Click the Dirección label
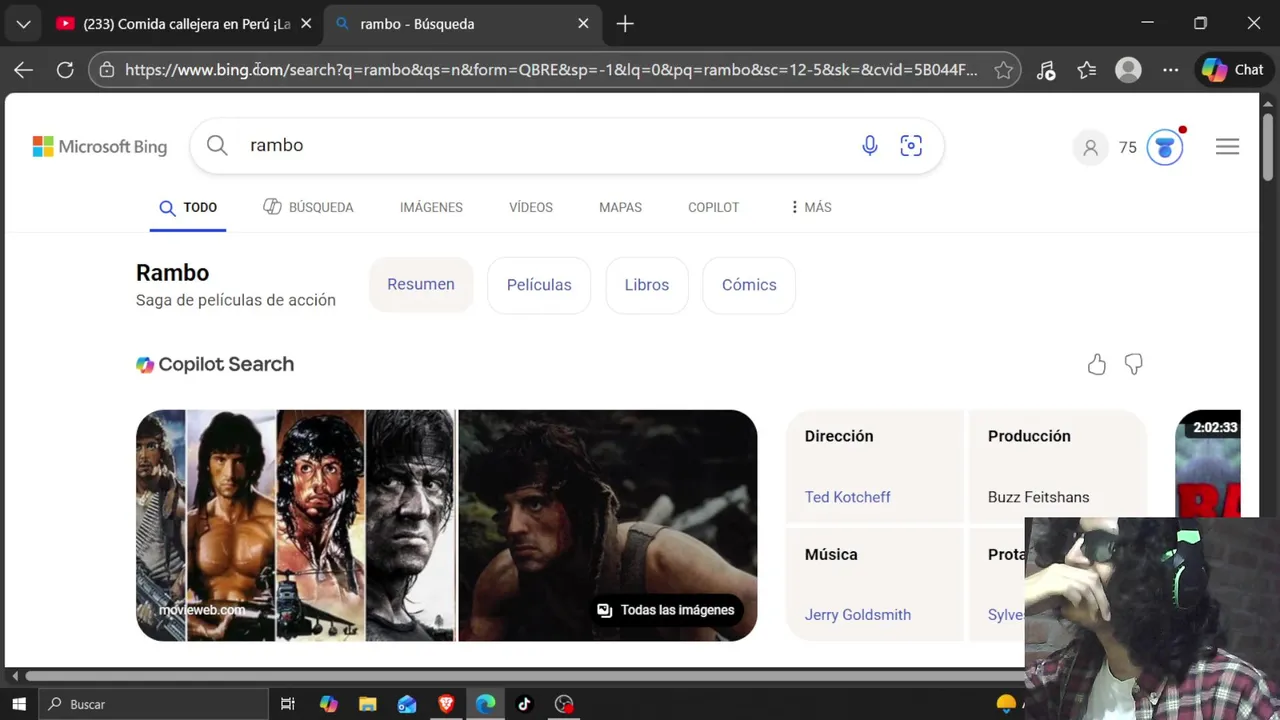The height and width of the screenshot is (720, 1280). coord(838,436)
